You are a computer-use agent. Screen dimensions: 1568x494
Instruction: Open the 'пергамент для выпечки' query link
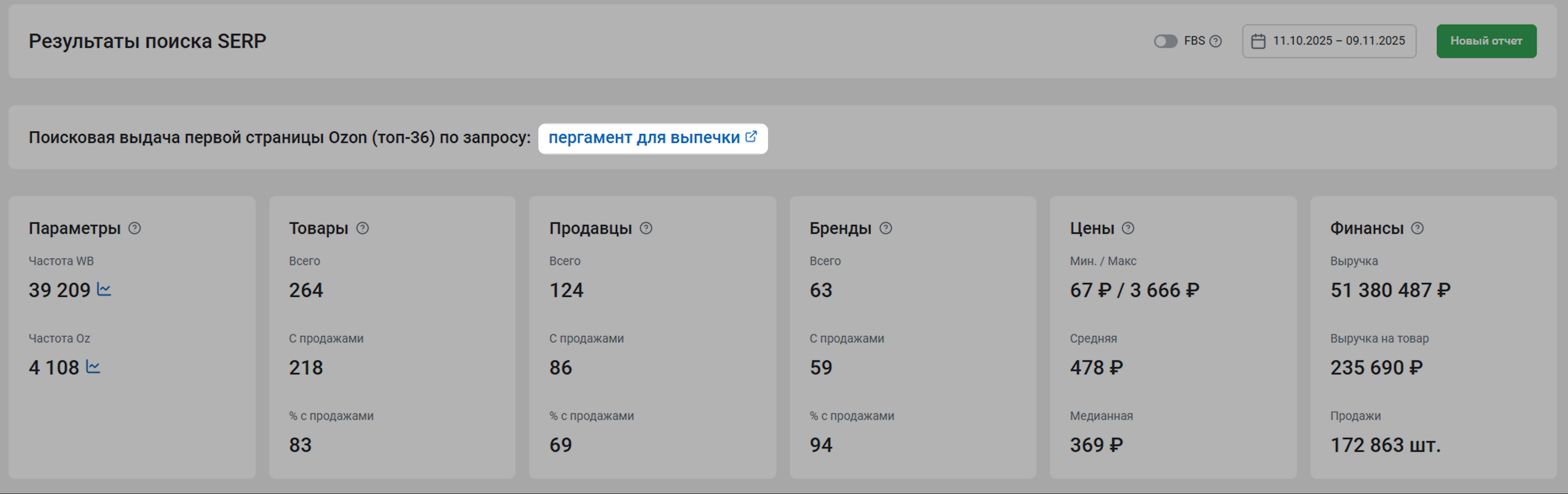[644, 138]
